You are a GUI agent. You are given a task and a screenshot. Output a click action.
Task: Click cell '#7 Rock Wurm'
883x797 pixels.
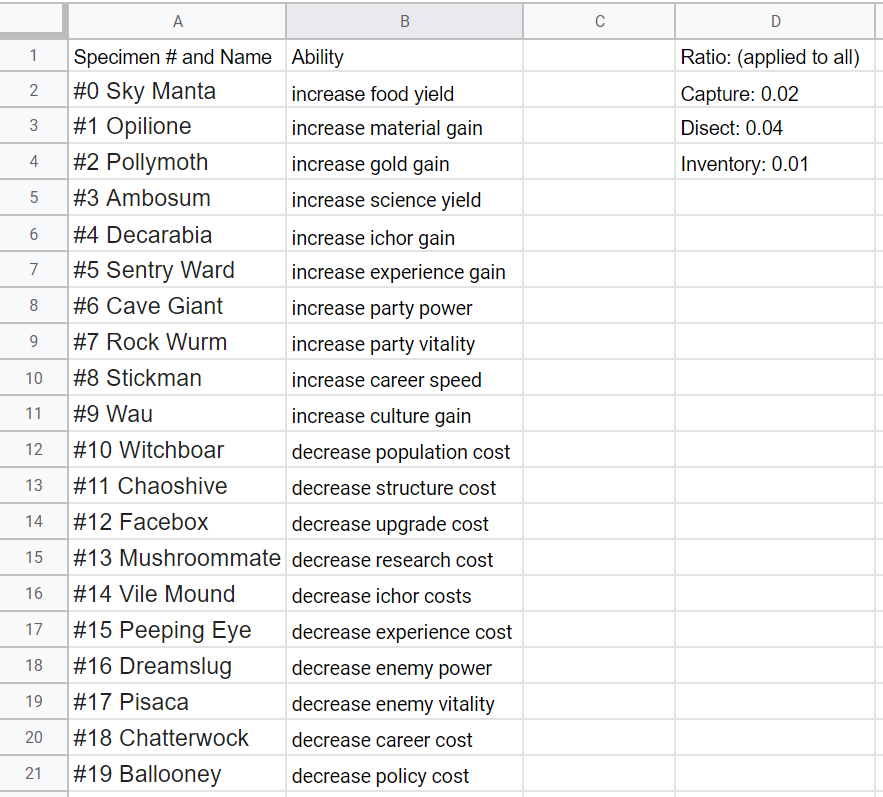[177, 341]
